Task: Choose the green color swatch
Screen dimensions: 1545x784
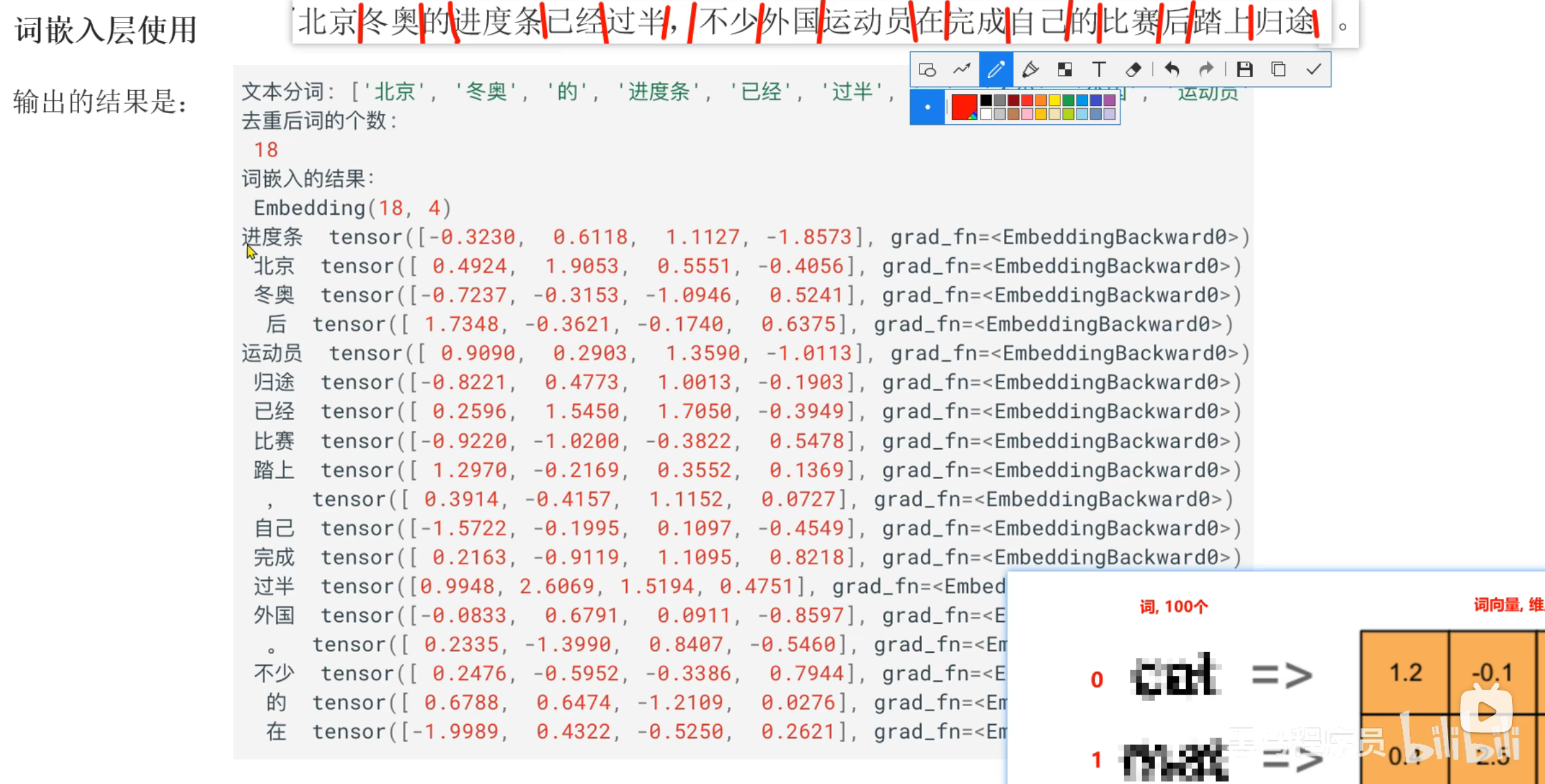Action: pos(1069,100)
